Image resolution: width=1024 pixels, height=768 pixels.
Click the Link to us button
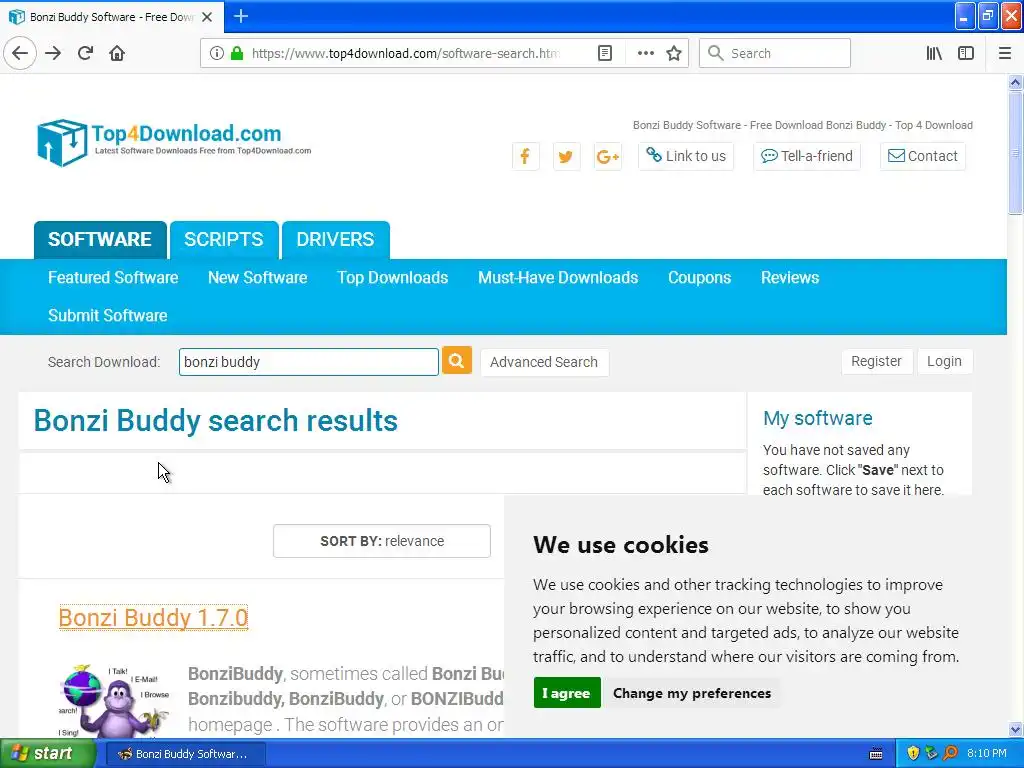click(686, 156)
